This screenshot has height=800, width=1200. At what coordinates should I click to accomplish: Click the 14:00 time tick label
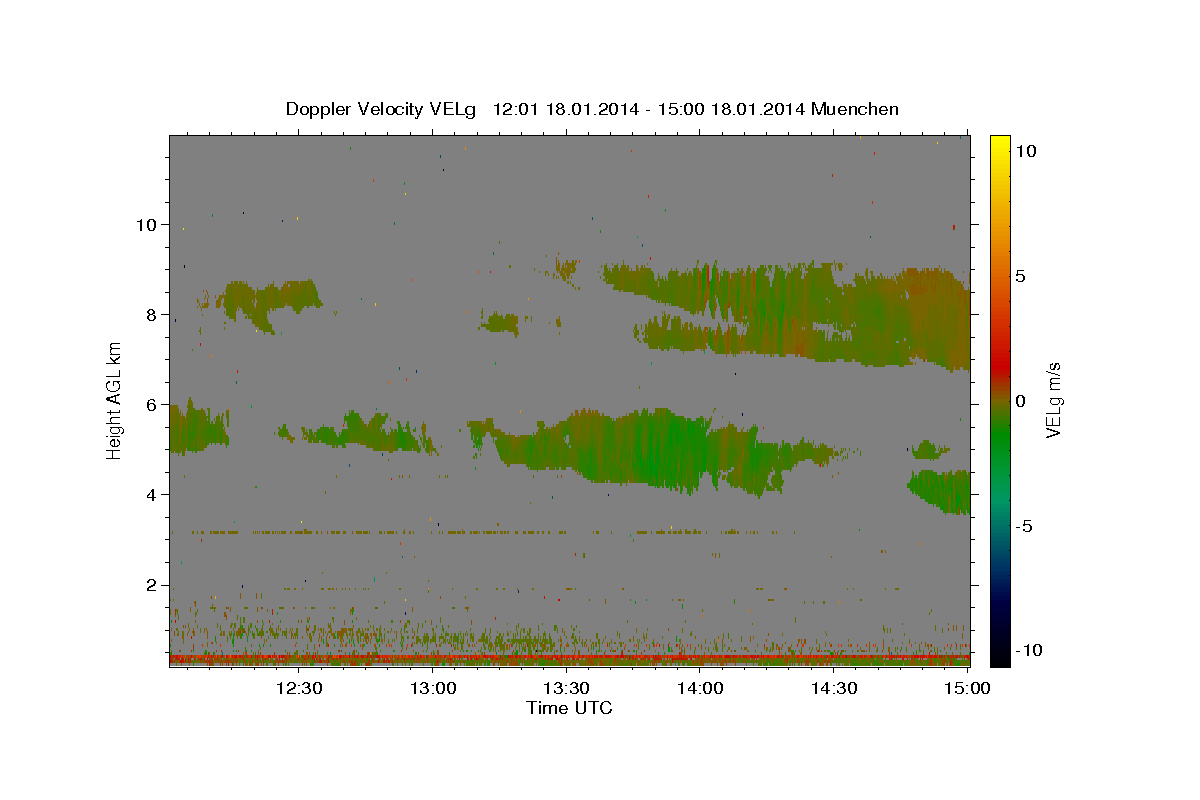700,688
